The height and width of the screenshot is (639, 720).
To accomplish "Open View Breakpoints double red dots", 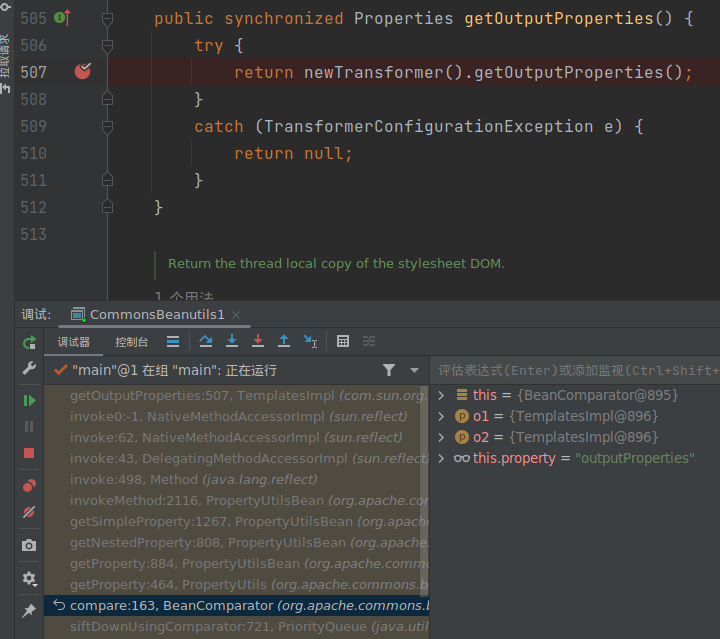I will 29,486.
